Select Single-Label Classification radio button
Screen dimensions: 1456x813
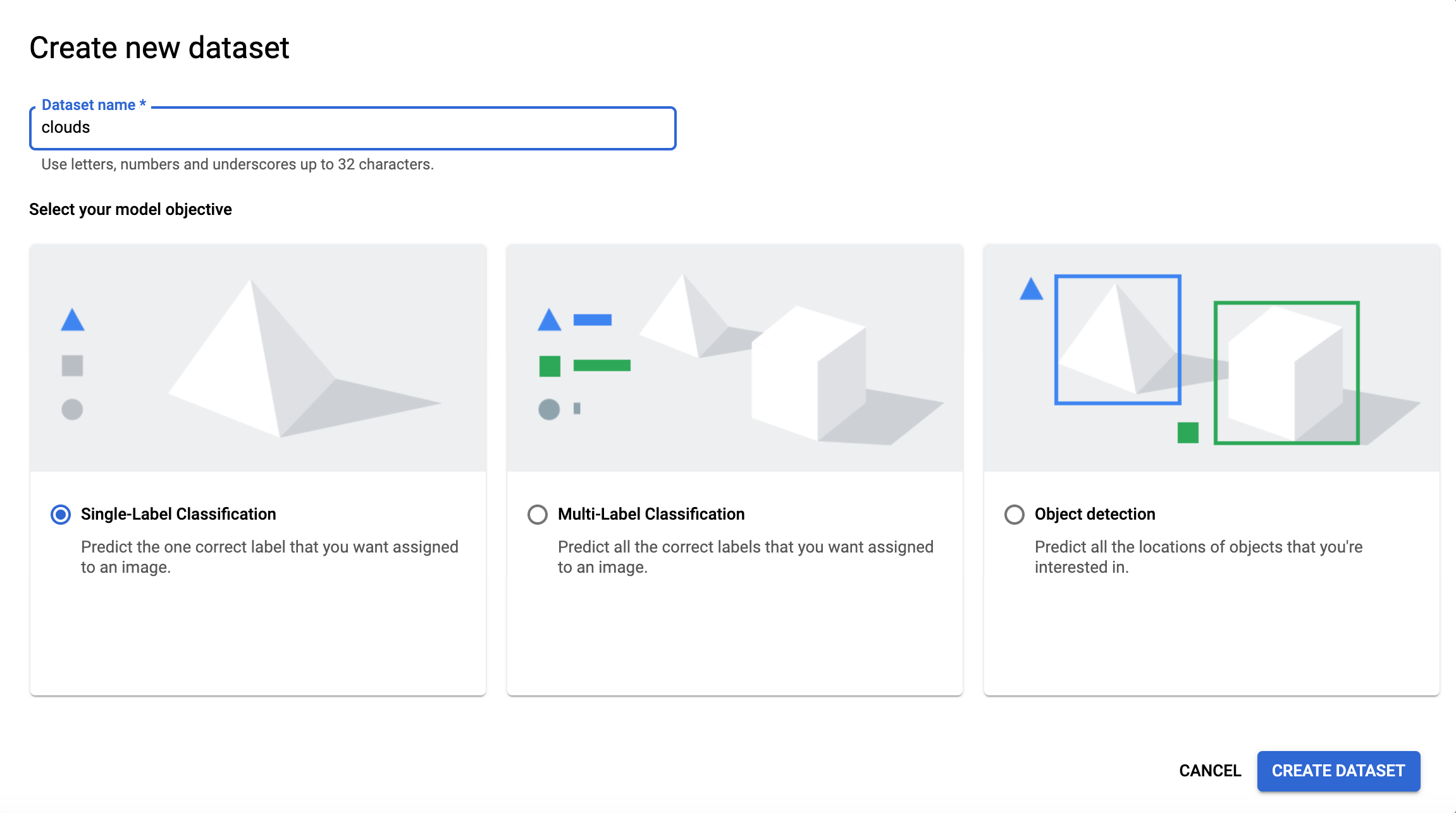[x=61, y=515]
